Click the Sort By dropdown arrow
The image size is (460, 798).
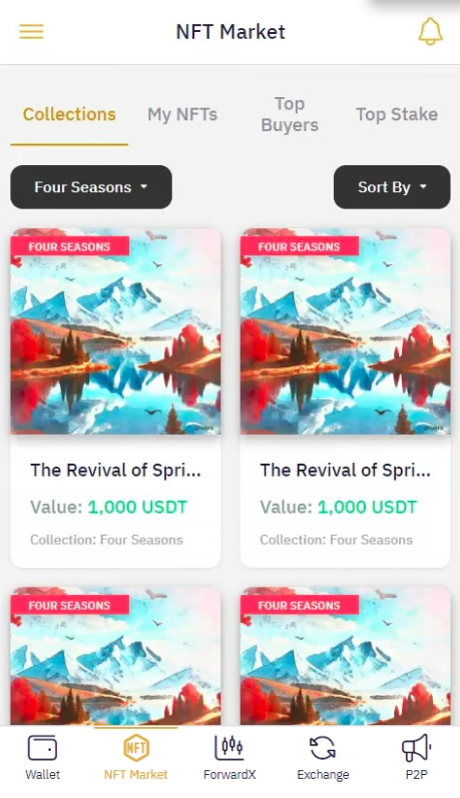tap(423, 187)
